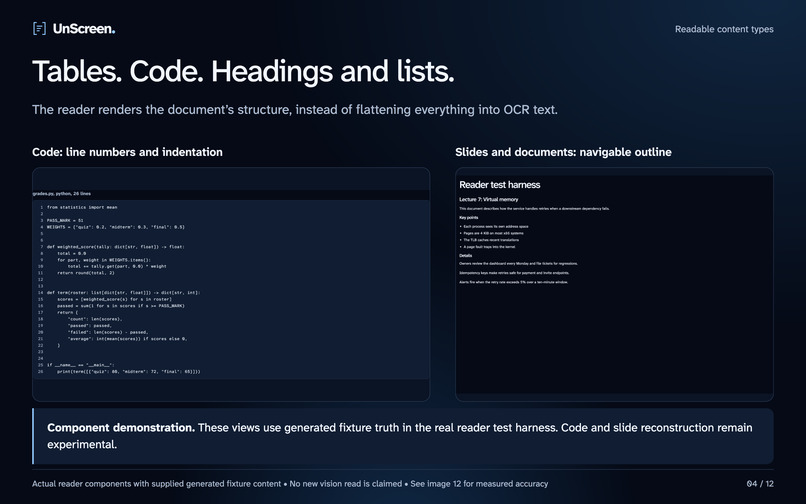Screen dimensions: 806x504
Task: Click the '"average": int(mean(scores))' line
Action: click(127, 339)
